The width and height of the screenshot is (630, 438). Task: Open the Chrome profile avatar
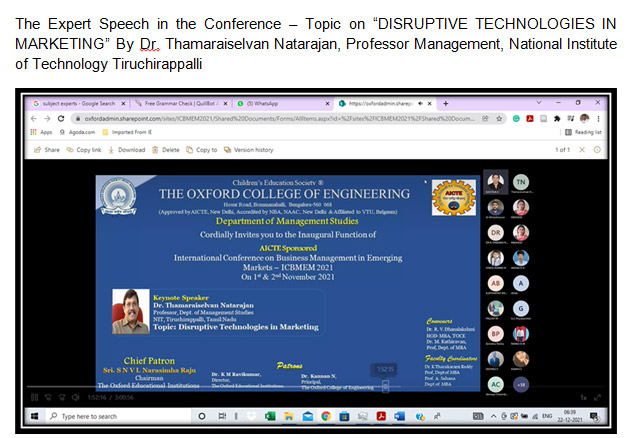pos(585,118)
